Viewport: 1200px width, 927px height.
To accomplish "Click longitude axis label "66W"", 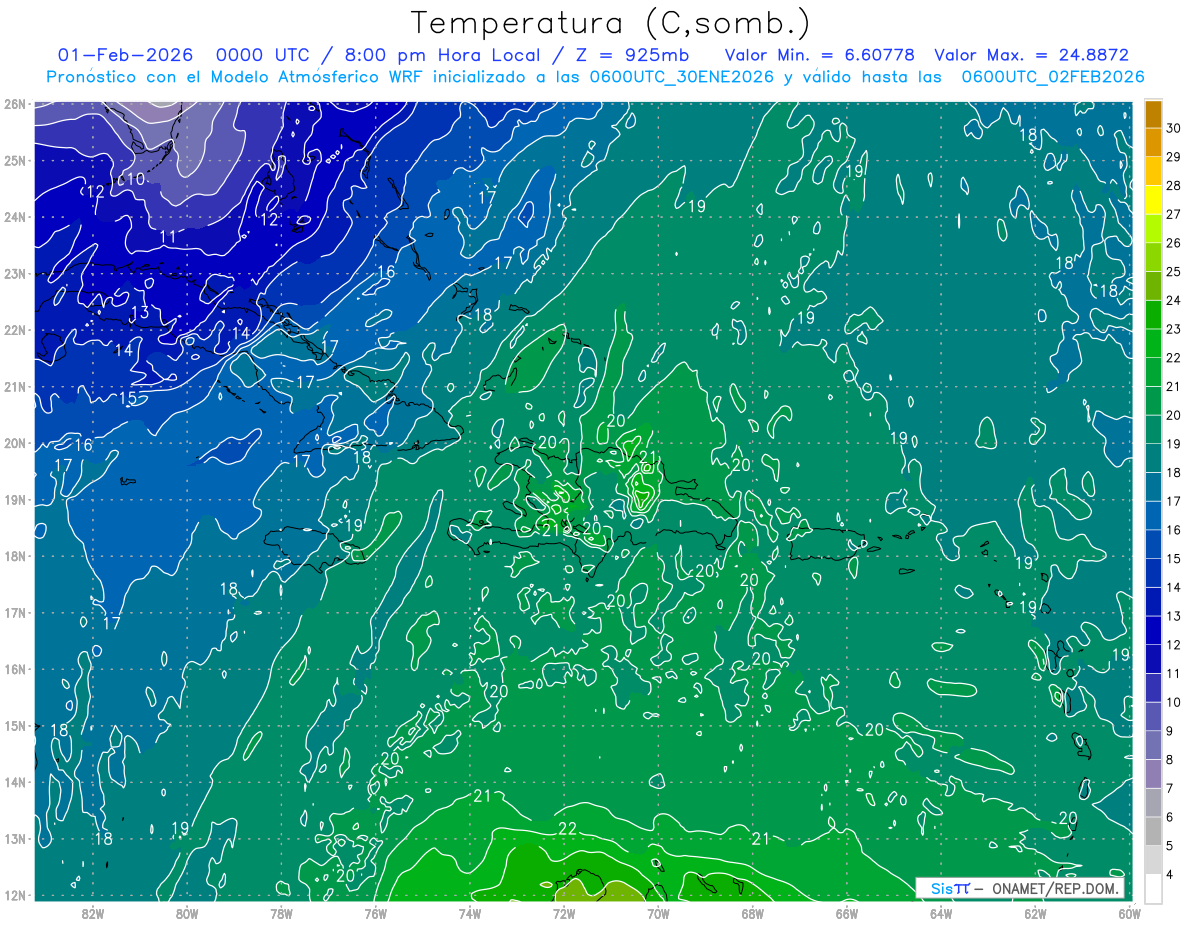I will coord(847,912).
